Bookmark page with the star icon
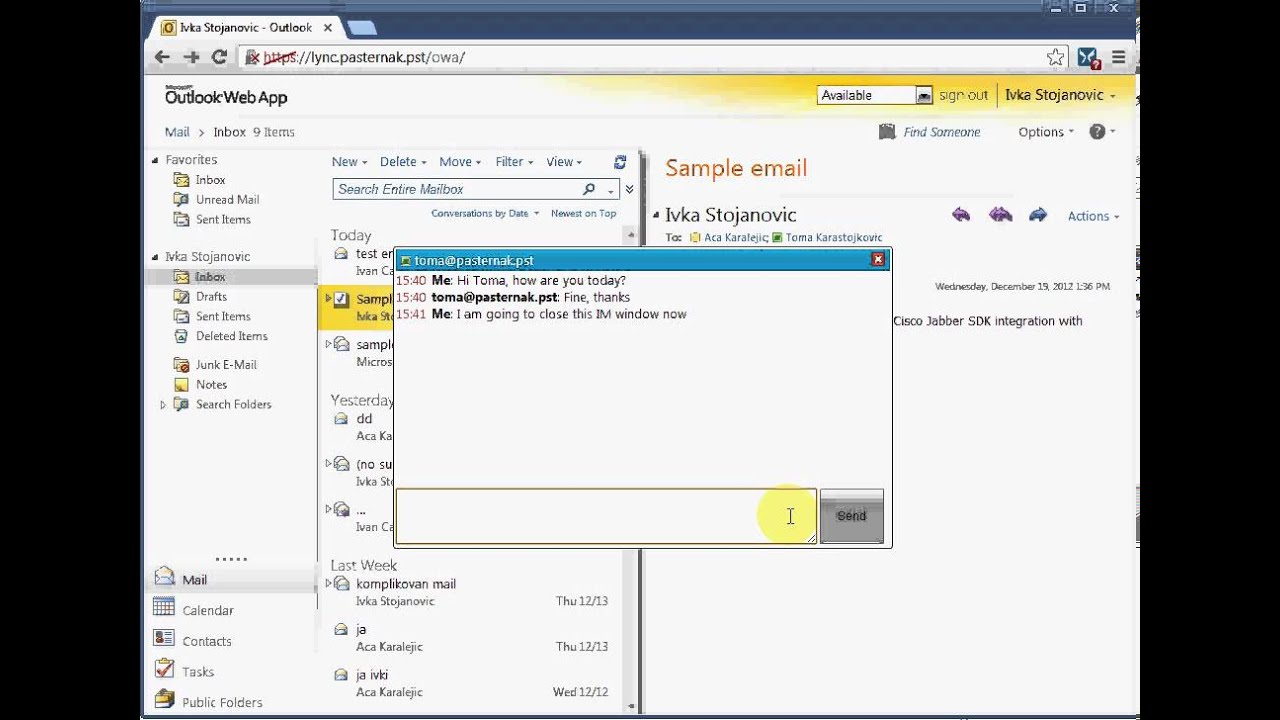The width and height of the screenshot is (1280, 720). point(1055,57)
